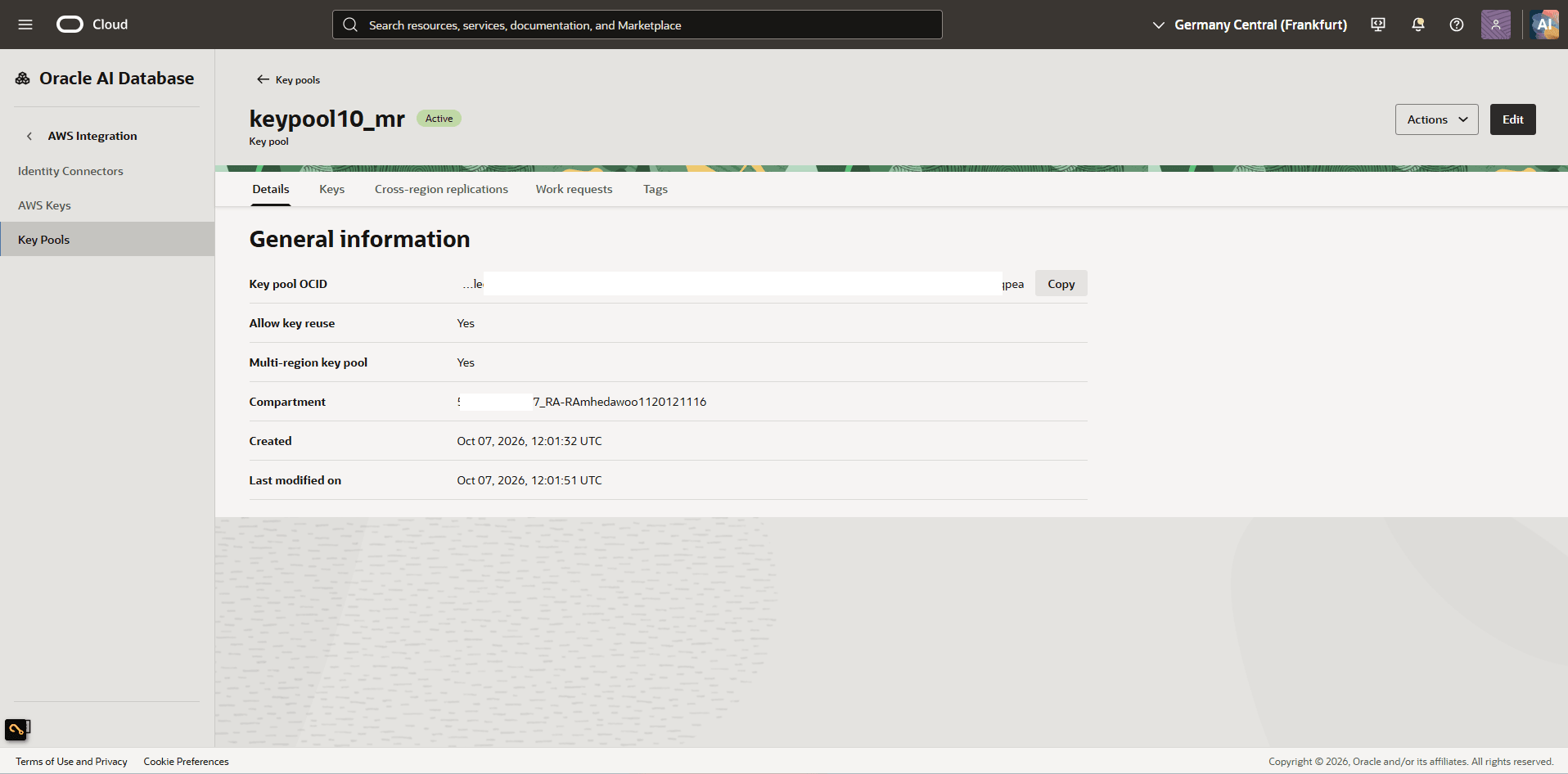Expand the Germany Central region selector

coord(1249,25)
